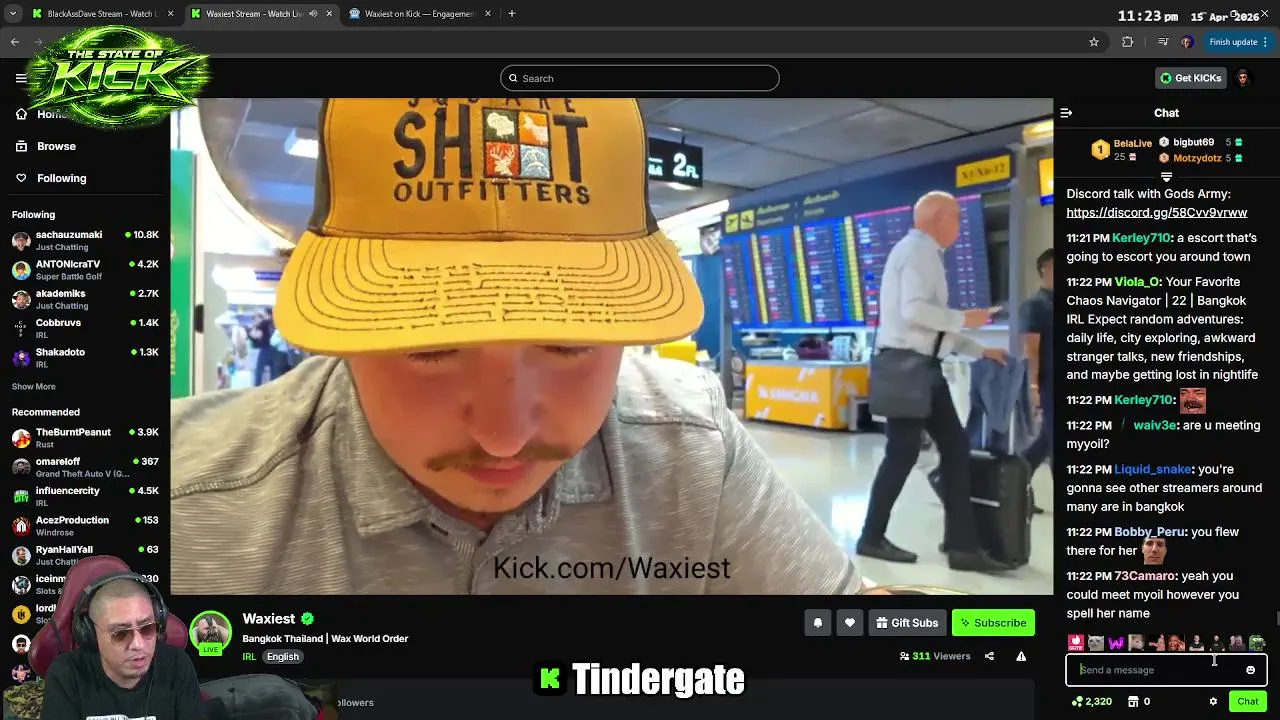1280x720 pixels.
Task: Click the Get KICKs button
Action: [1191, 78]
